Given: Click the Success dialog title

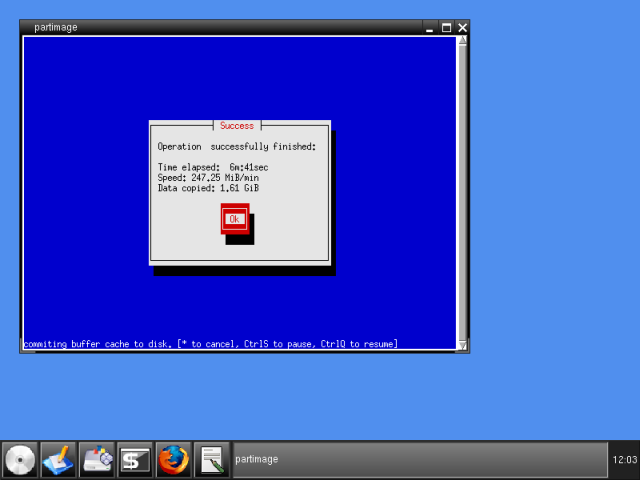Looking at the screenshot, I should 237,126.
